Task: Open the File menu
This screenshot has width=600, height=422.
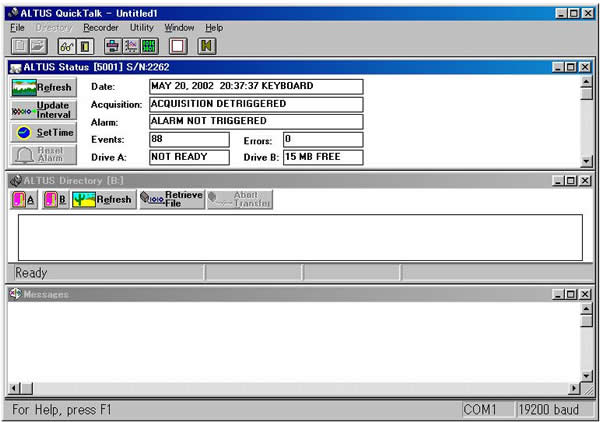Action: (17, 28)
